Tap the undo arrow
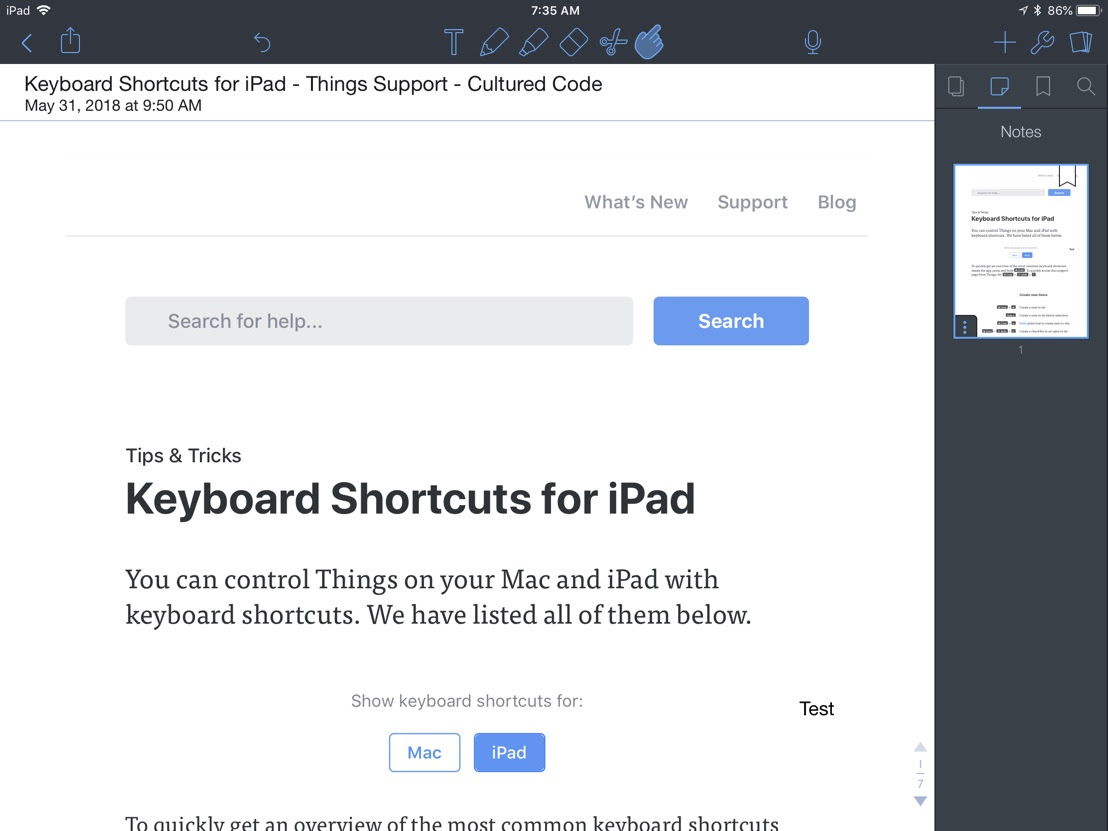Viewport: 1108px width, 831px height. pyautogui.click(x=261, y=42)
